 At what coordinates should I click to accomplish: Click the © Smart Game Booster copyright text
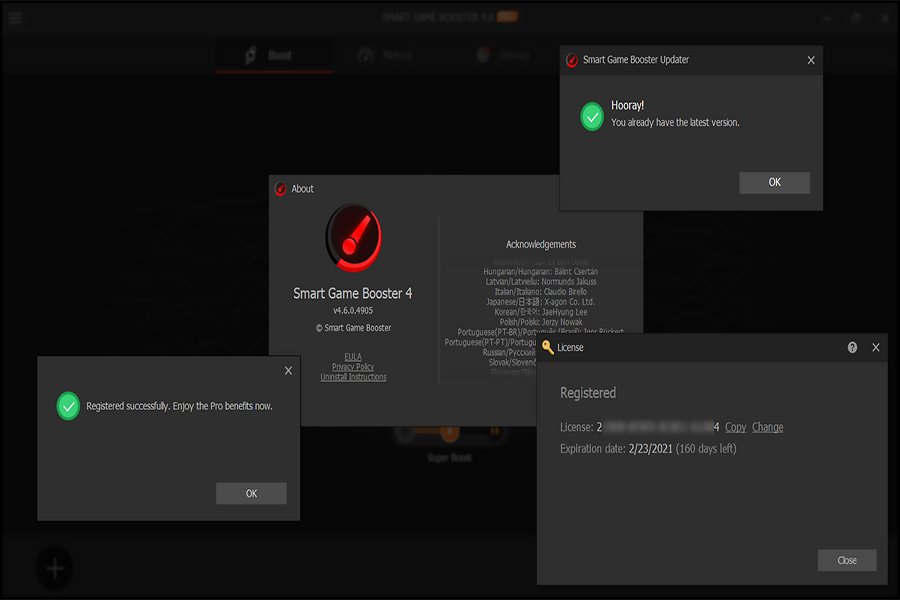click(353, 328)
